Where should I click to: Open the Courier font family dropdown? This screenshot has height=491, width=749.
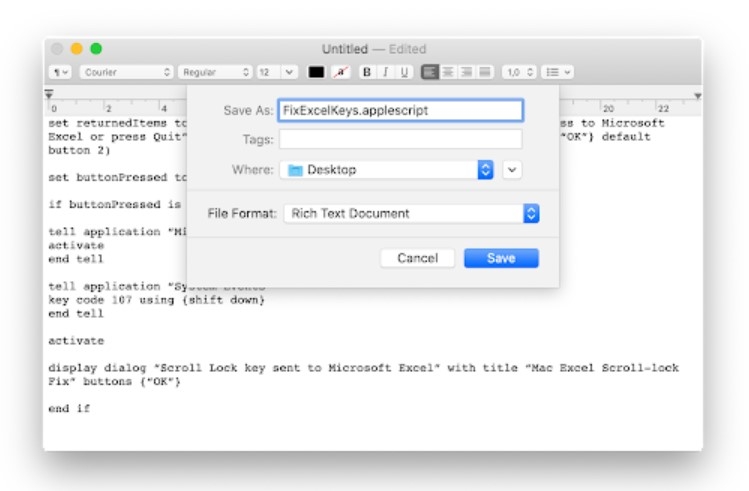point(126,72)
